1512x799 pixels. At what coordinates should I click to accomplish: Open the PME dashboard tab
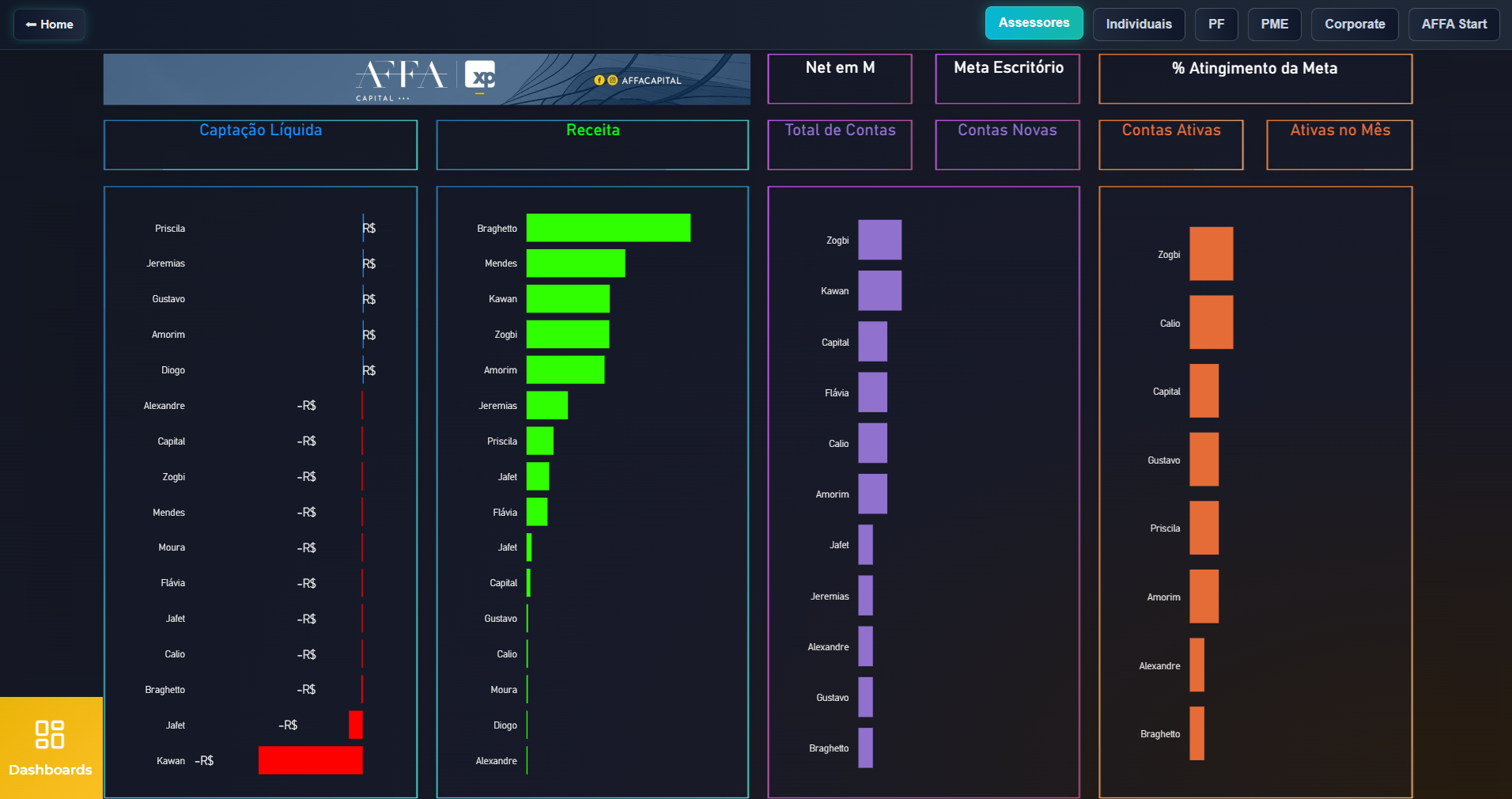1274,25
